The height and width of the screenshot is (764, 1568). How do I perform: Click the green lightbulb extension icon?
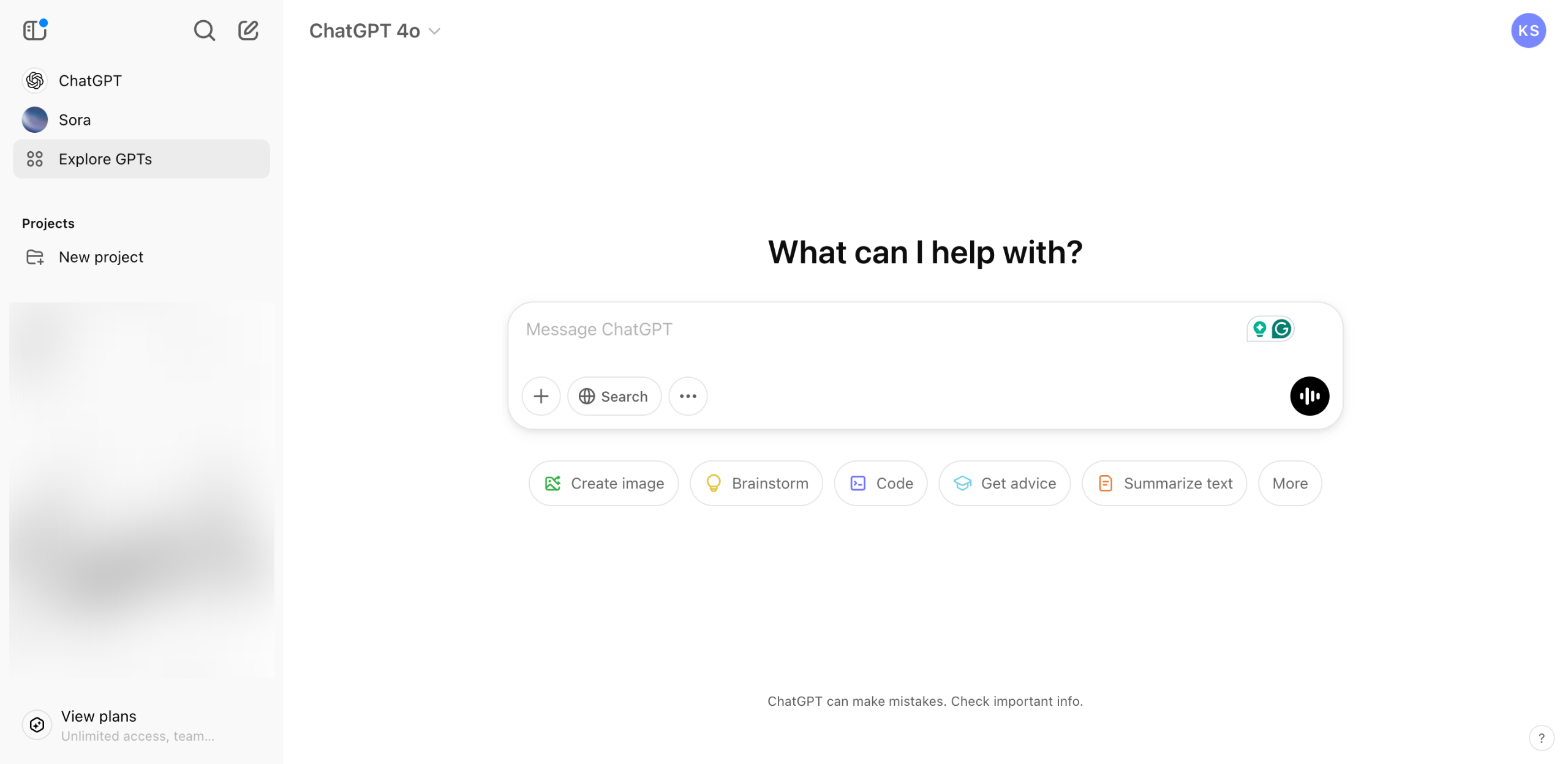tap(1259, 329)
